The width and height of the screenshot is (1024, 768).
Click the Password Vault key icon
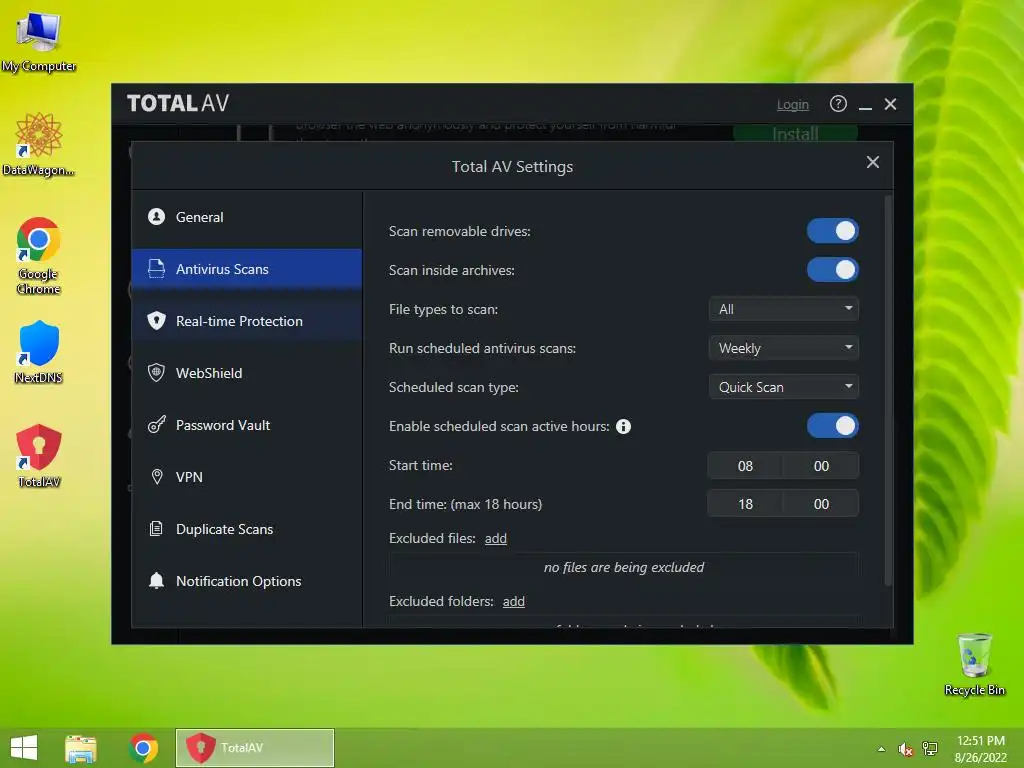156,425
